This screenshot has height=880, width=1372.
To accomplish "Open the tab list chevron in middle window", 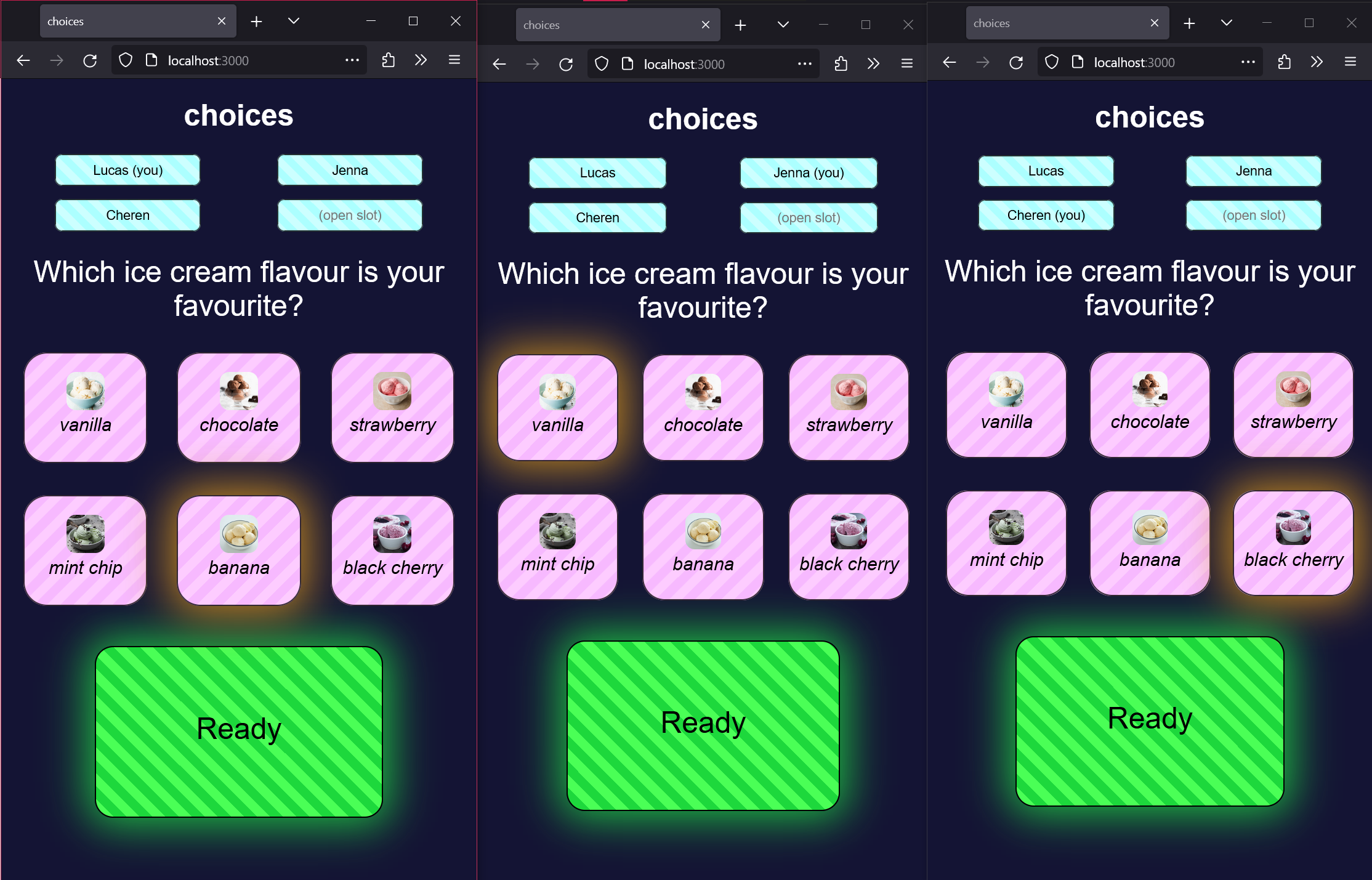I will pyautogui.click(x=783, y=25).
